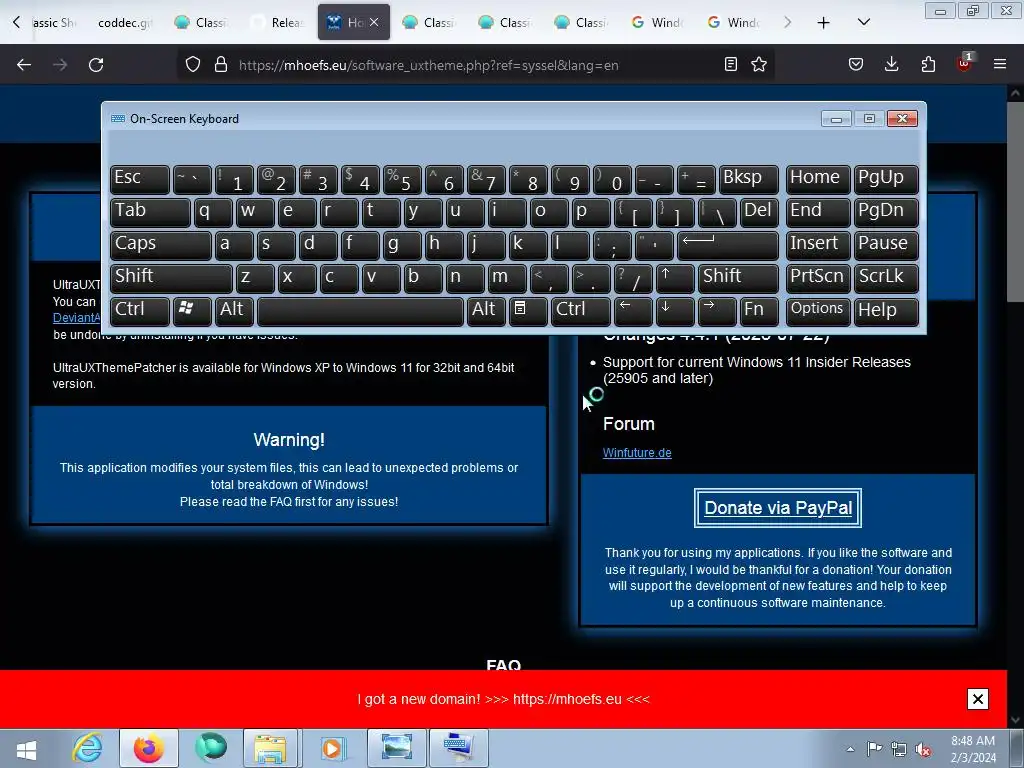Image resolution: width=1024 pixels, height=768 pixels.
Task: Close the active mhoefs tab
Action: [374, 22]
